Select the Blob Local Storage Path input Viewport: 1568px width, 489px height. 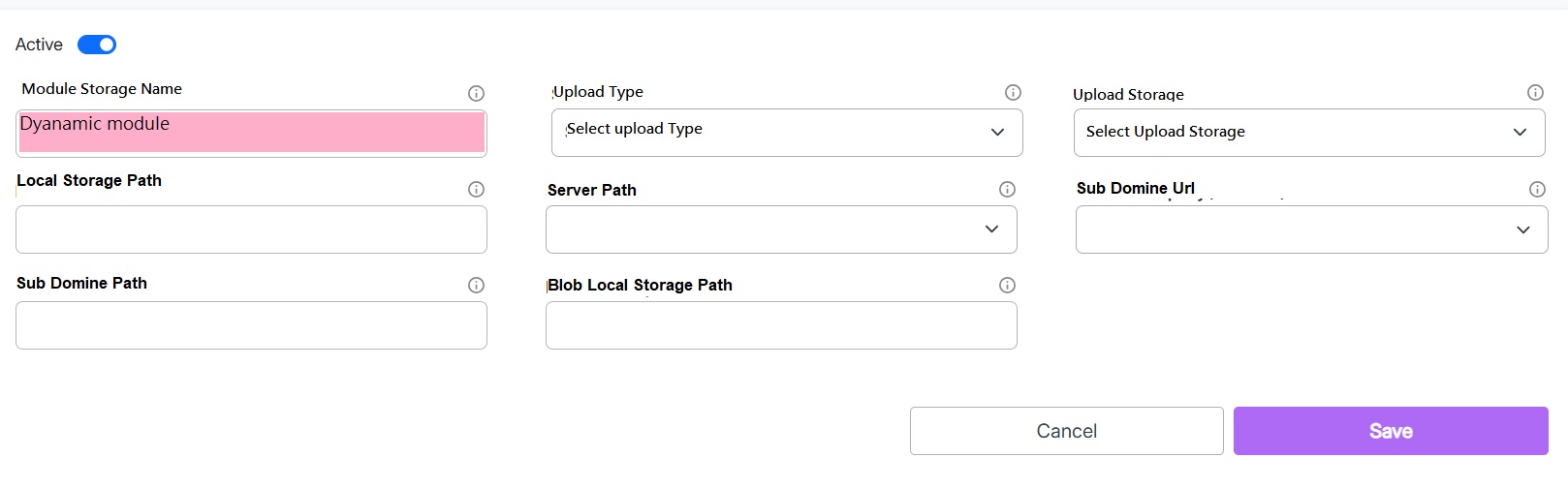click(x=780, y=325)
